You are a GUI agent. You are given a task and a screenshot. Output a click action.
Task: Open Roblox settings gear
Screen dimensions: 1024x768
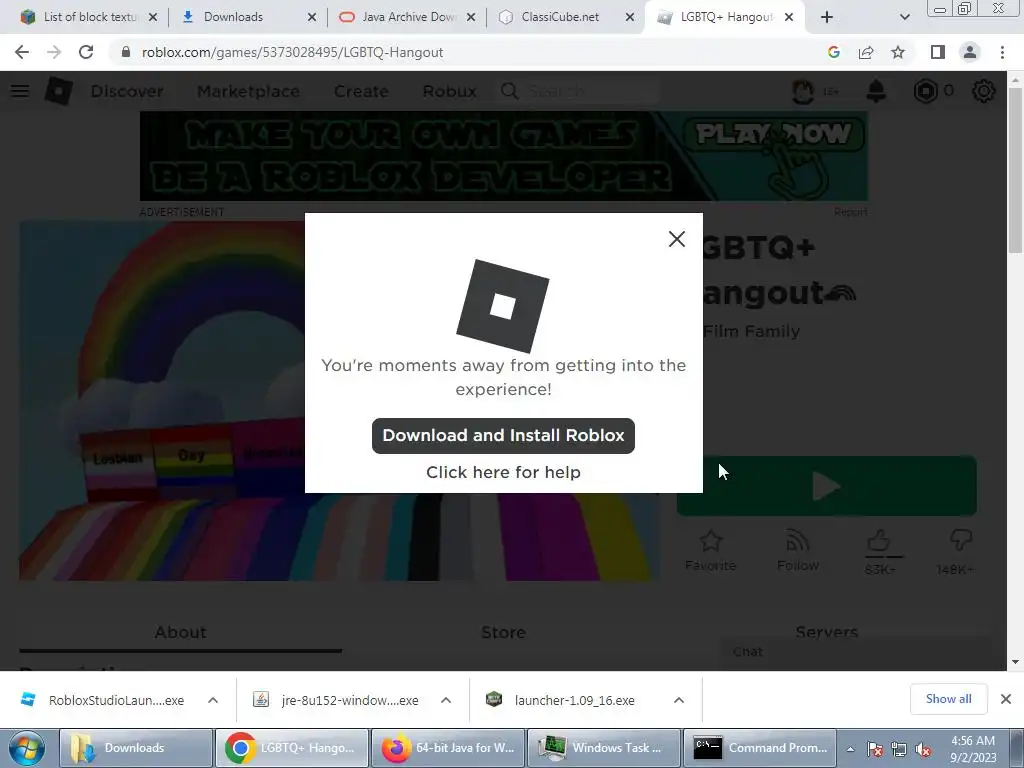[984, 91]
